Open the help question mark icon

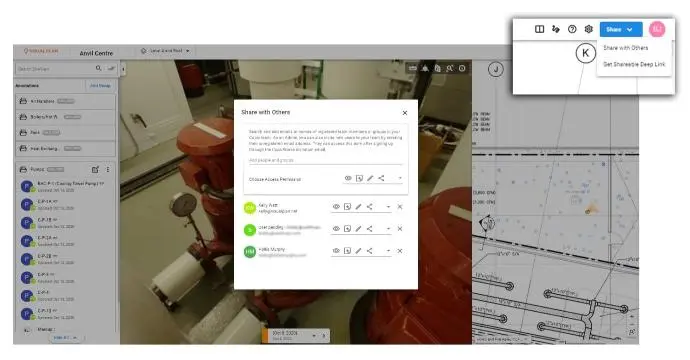[572, 29]
